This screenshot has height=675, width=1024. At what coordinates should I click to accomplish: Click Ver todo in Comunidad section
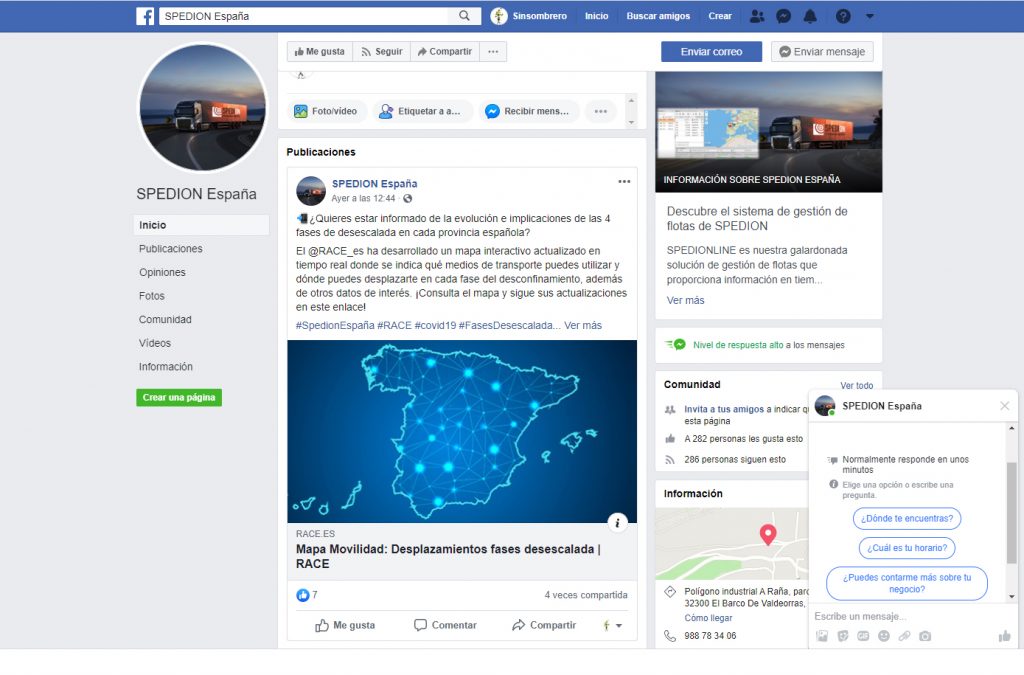(856, 385)
